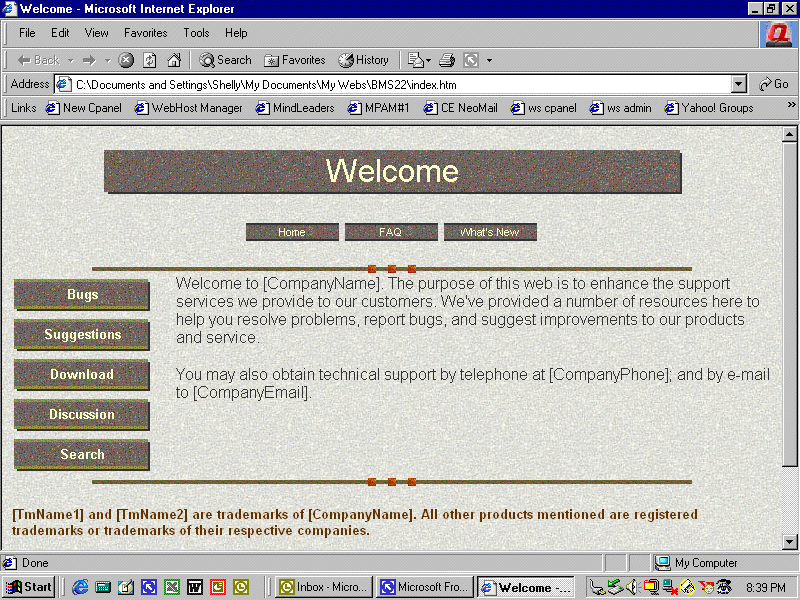Open the Search pane from toolbar
800x600 pixels.
coord(226,60)
